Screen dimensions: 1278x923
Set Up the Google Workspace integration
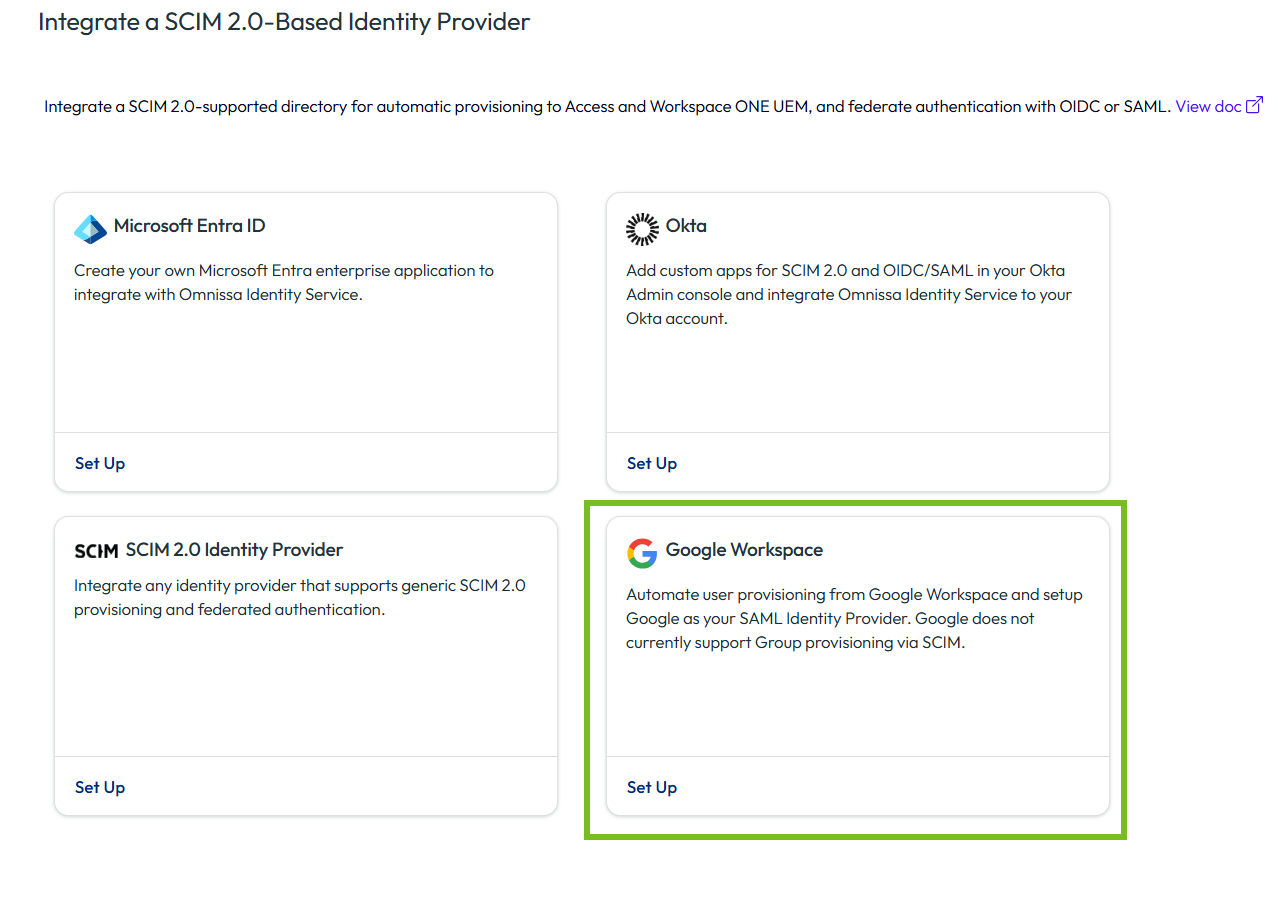(652, 787)
